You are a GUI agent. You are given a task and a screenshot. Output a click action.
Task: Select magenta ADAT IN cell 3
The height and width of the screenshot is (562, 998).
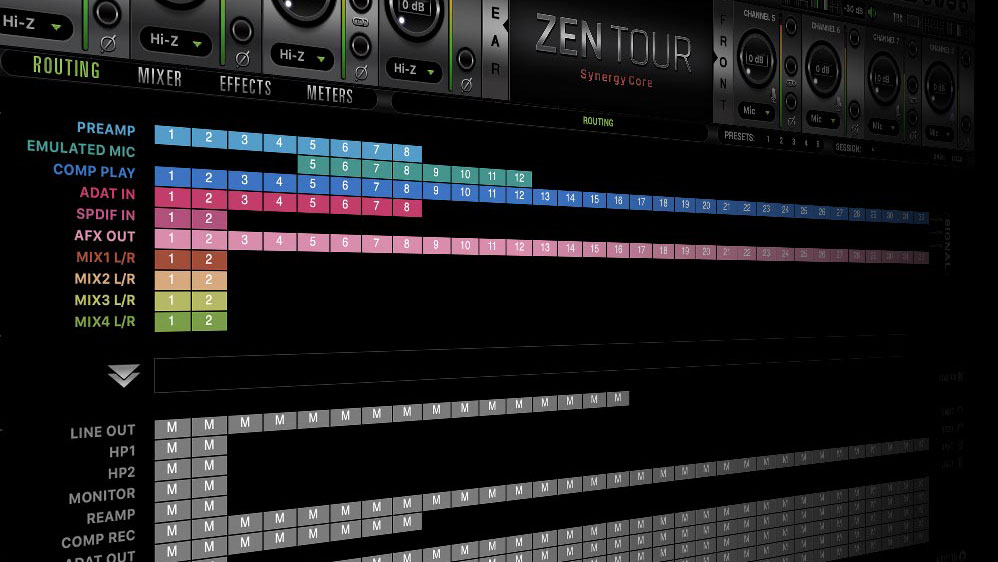pos(244,200)
